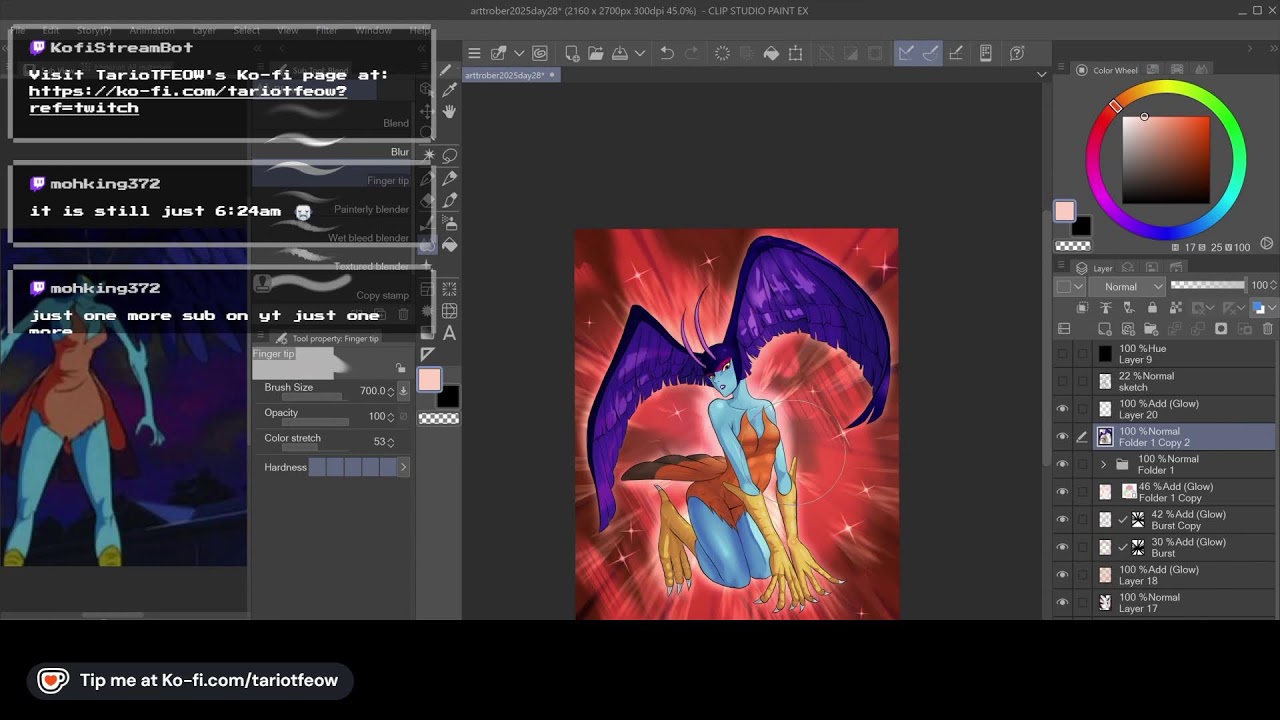1280x720 pixels.
Task: Open the Save icon's dropdown arrow
Action: point(640,53)
